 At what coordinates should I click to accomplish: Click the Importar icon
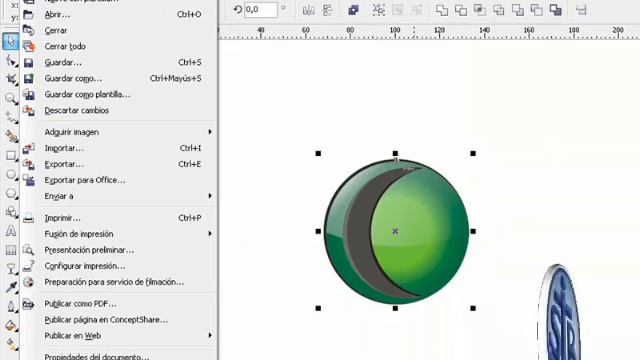[28, 148]
